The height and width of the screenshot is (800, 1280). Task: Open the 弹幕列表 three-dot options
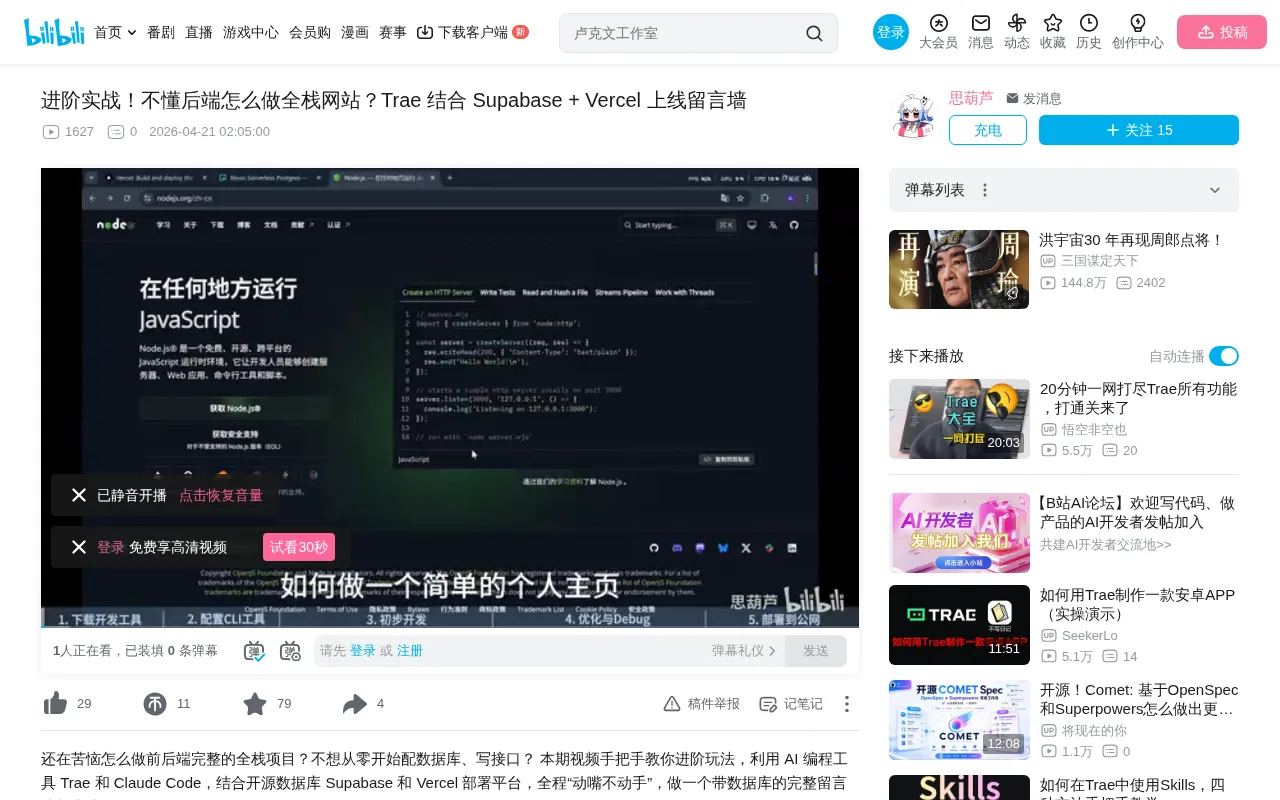point(985,190)
